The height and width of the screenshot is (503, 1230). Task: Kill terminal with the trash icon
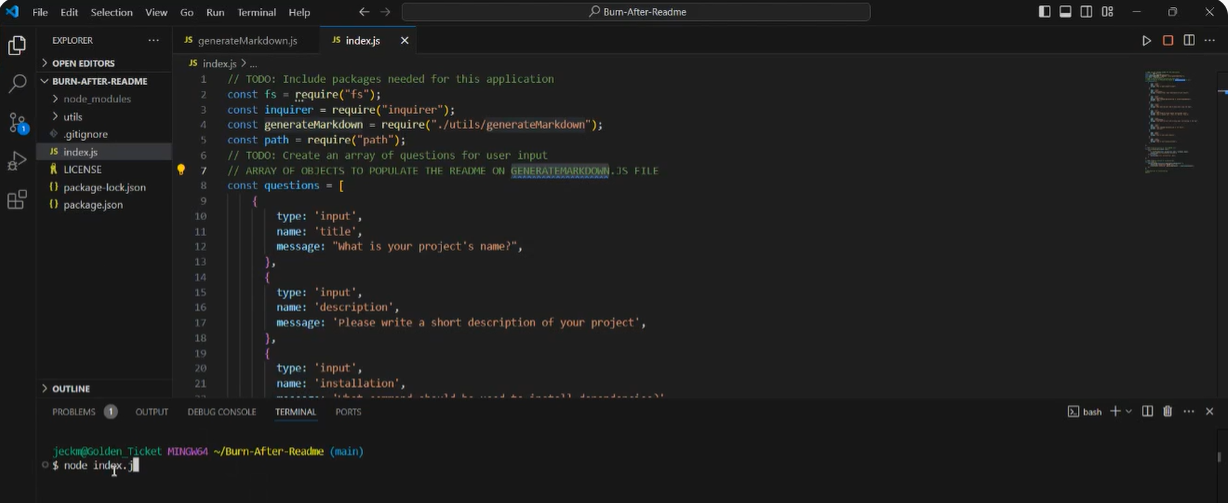1168,411
